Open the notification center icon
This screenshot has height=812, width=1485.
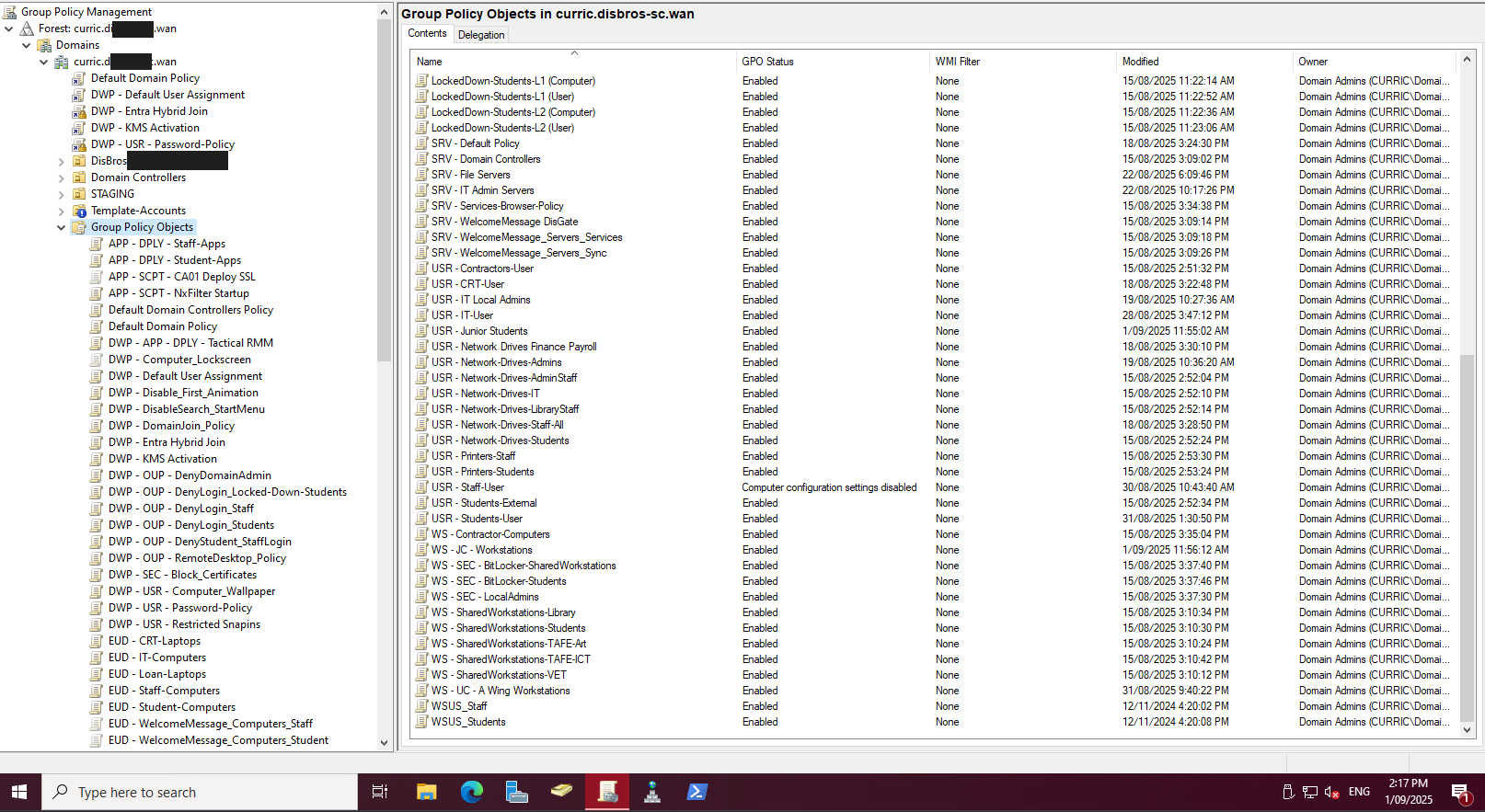pos(1460,792)
